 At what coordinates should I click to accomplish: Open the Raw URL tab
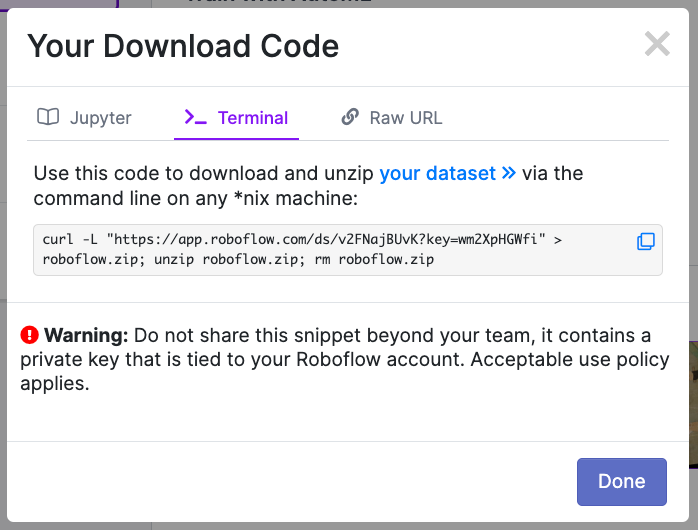tap(392, 117)
